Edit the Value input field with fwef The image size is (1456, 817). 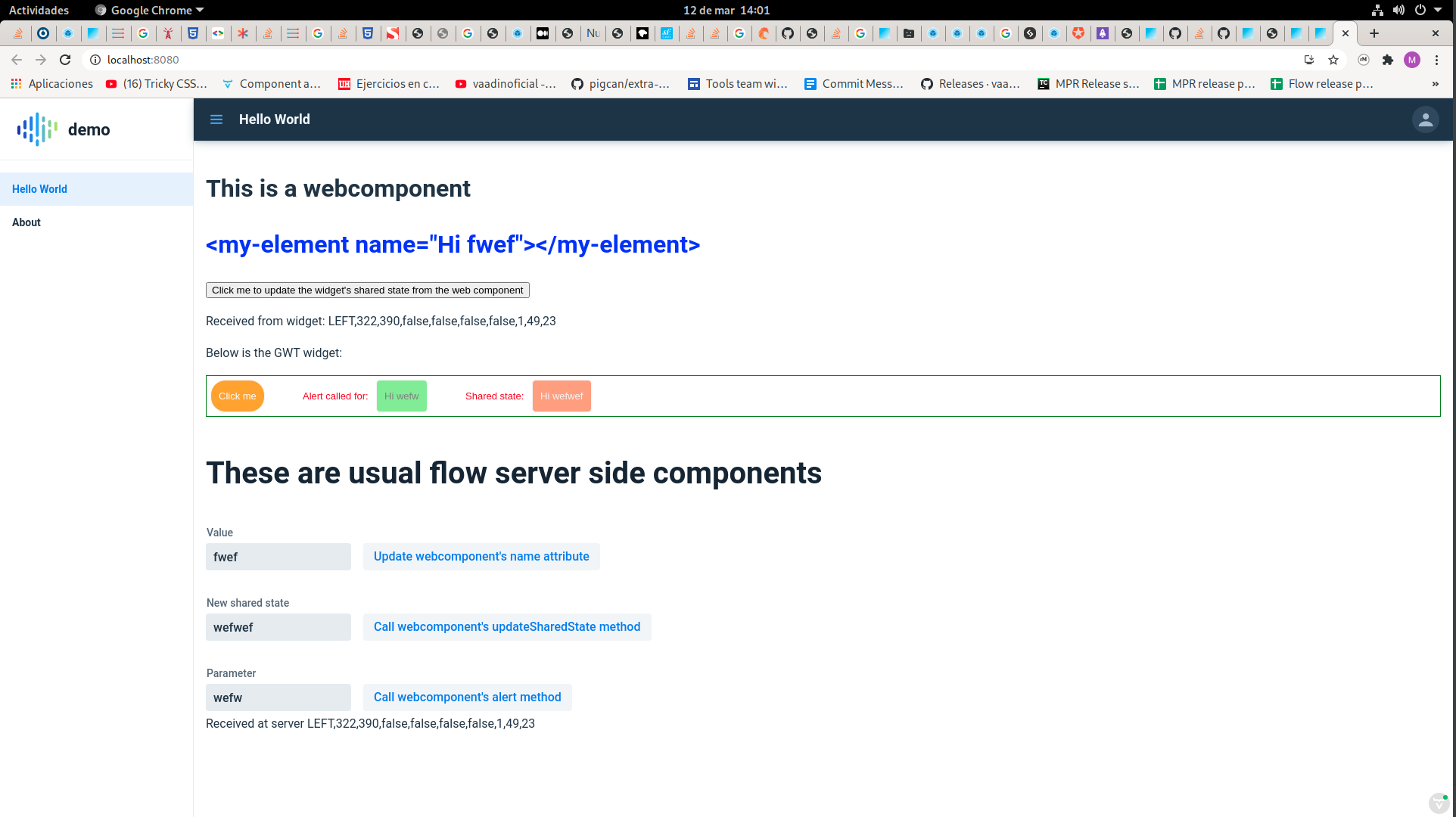pyautogui.click(x=278, y=557)
